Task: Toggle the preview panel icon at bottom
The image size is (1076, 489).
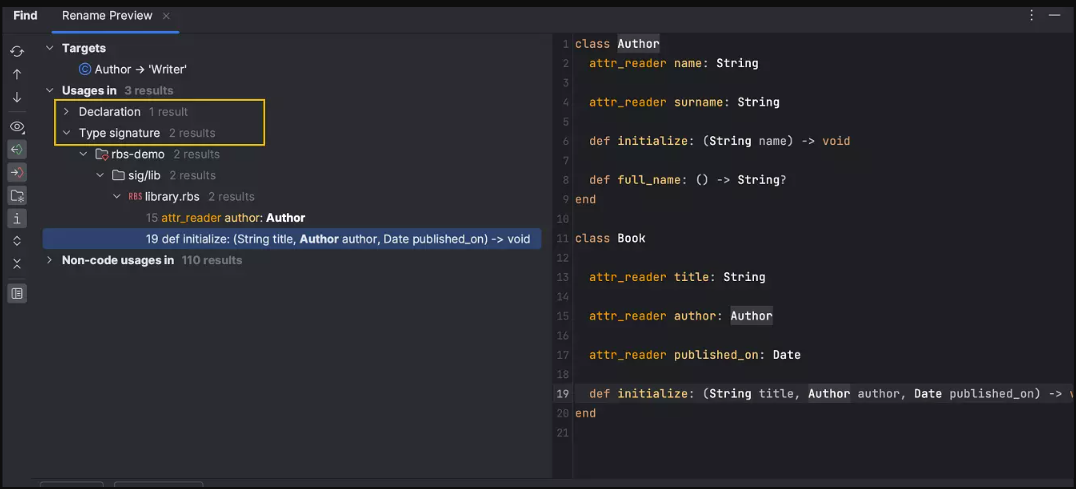Action: (x=17, y=294)
